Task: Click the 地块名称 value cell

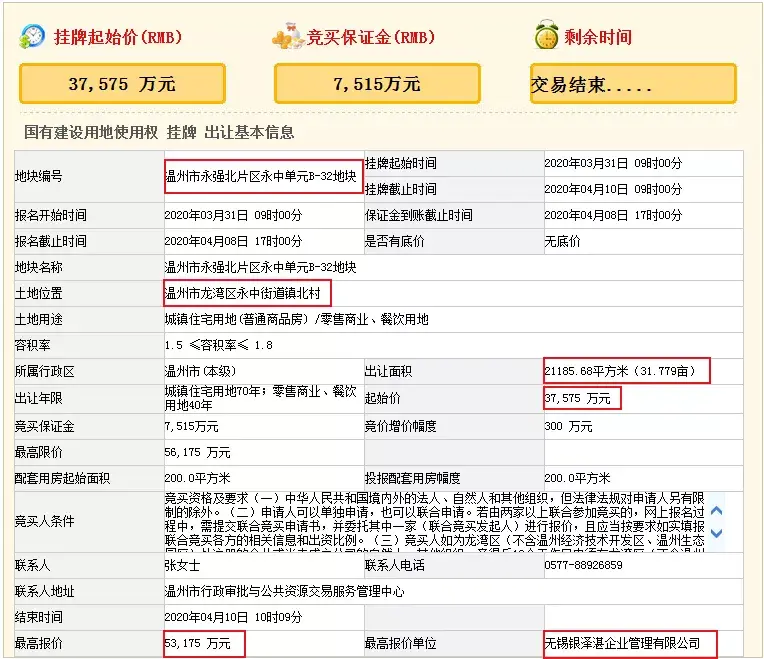Action: [454, 267]
